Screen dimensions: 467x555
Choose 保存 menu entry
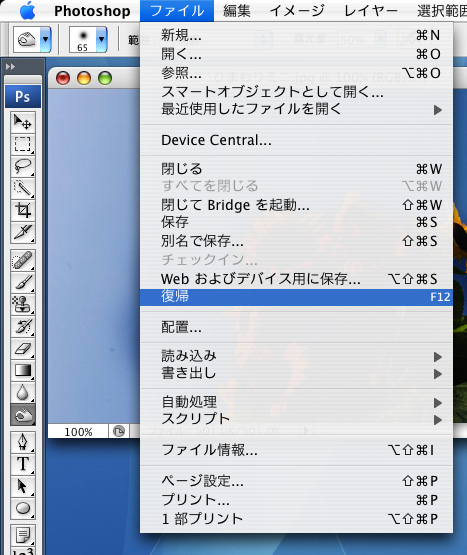(x=296, y=222)
